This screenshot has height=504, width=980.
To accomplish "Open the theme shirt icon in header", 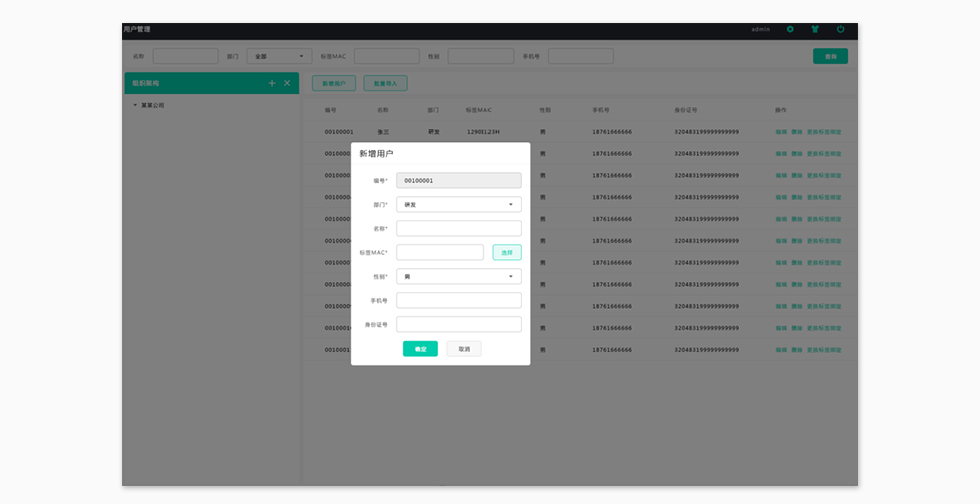I will pyautogui.click(x=815, y=29).
